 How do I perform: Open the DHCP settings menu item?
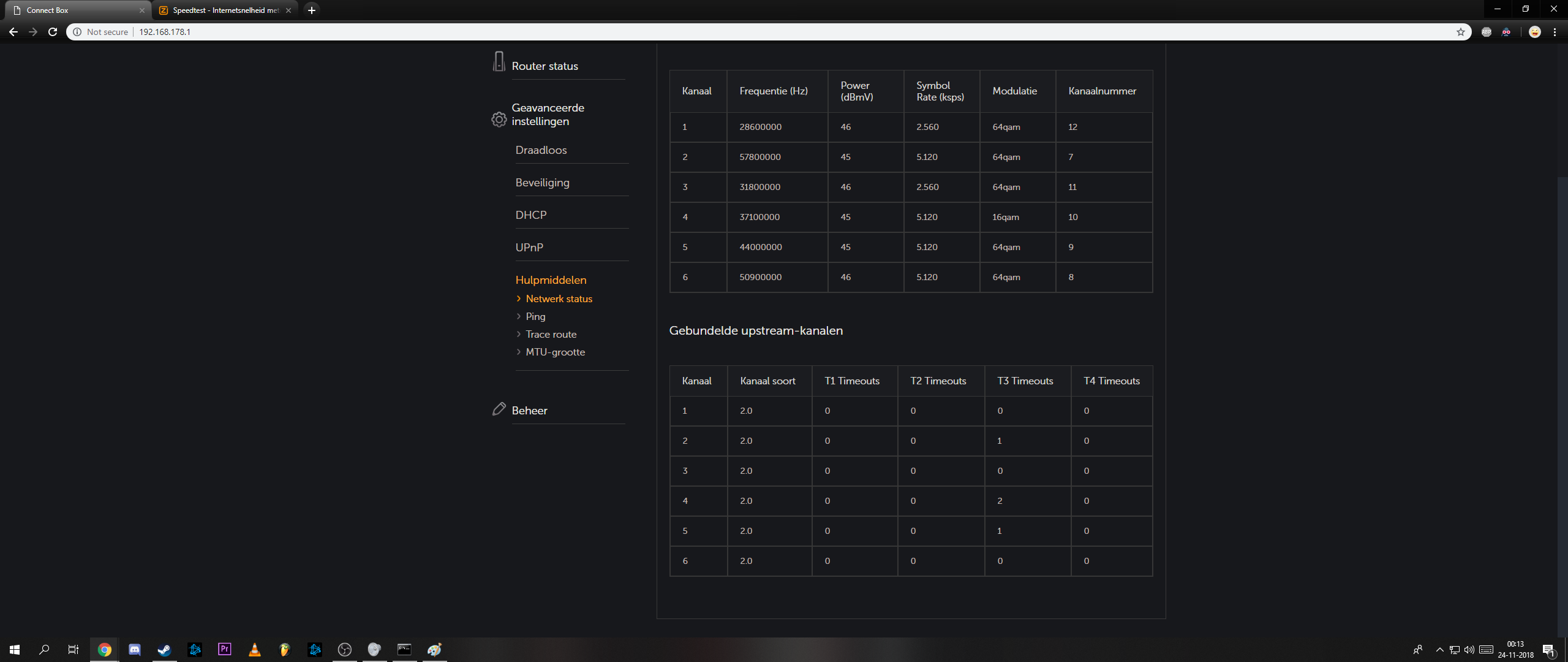530,215
